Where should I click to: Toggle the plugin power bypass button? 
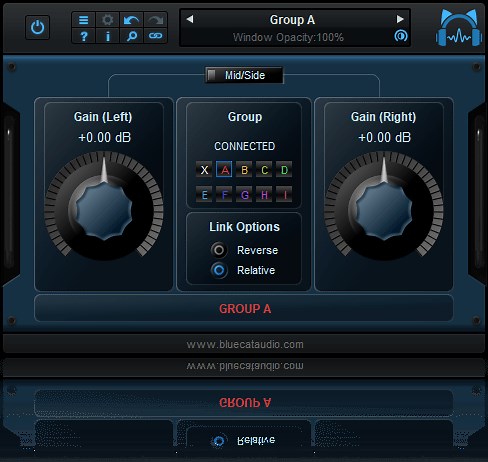37,27
